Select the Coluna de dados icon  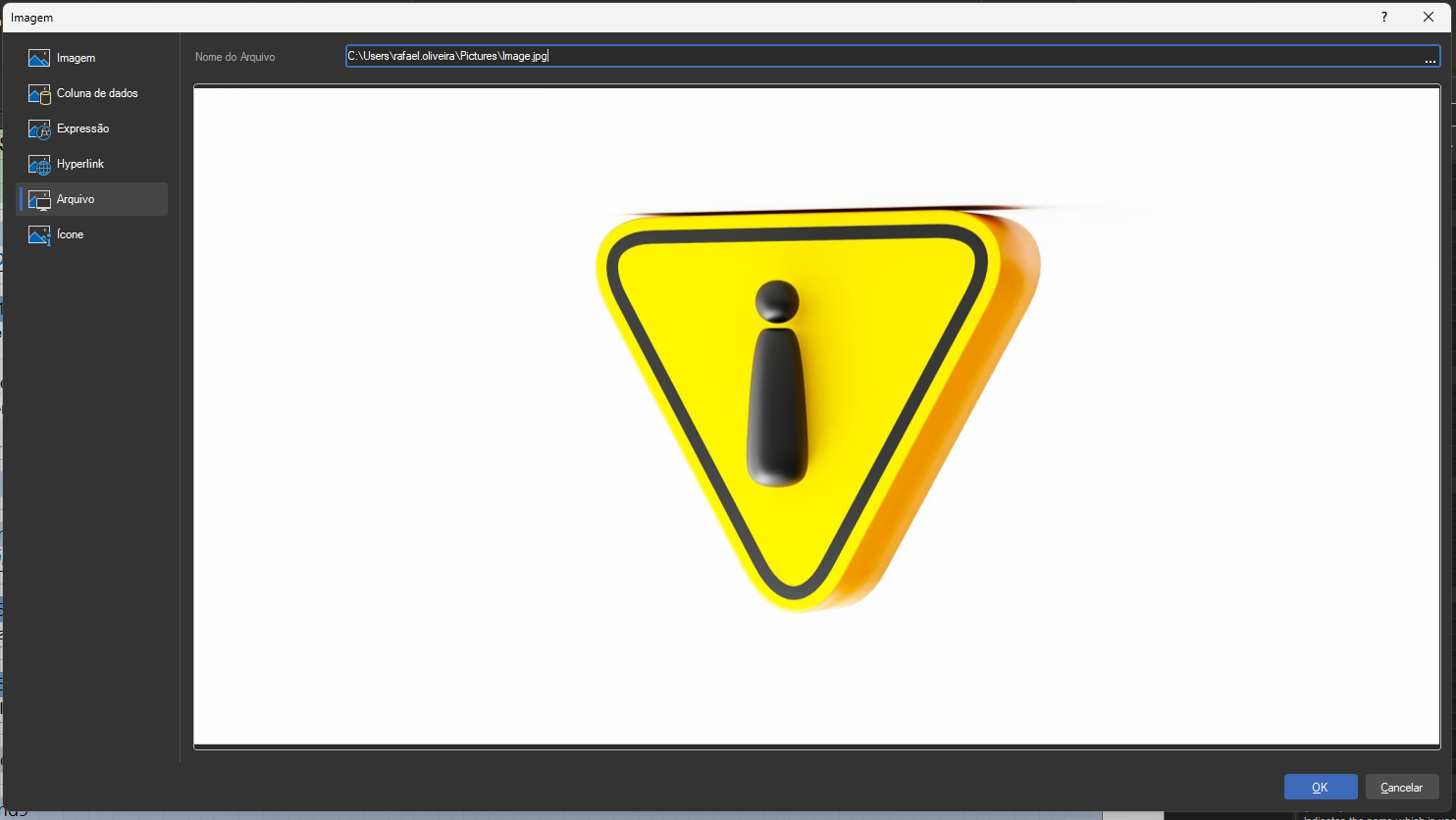coord(39,93)
